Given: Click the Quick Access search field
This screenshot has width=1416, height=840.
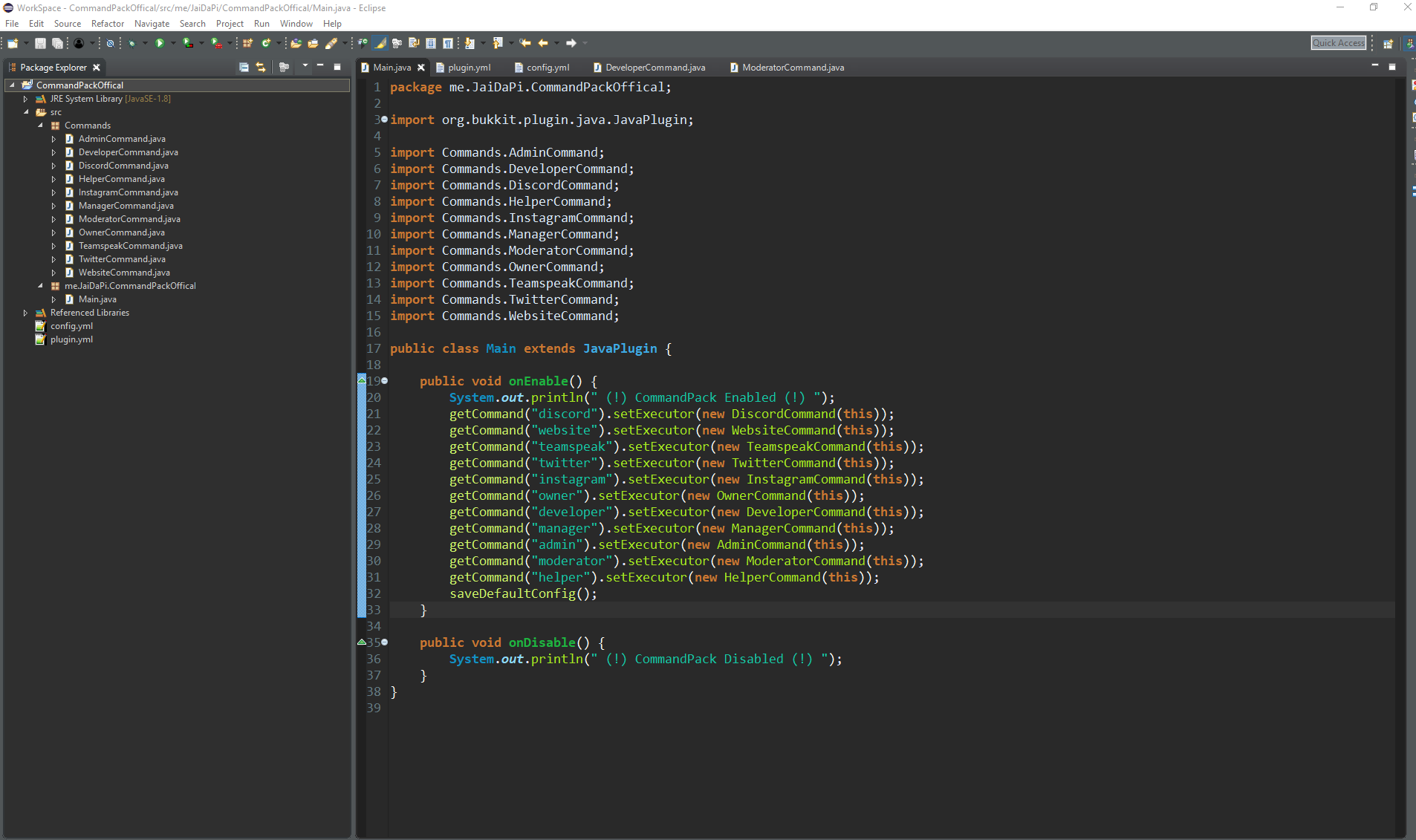Looking at the screenshot, I should [x=1338, y=43].
